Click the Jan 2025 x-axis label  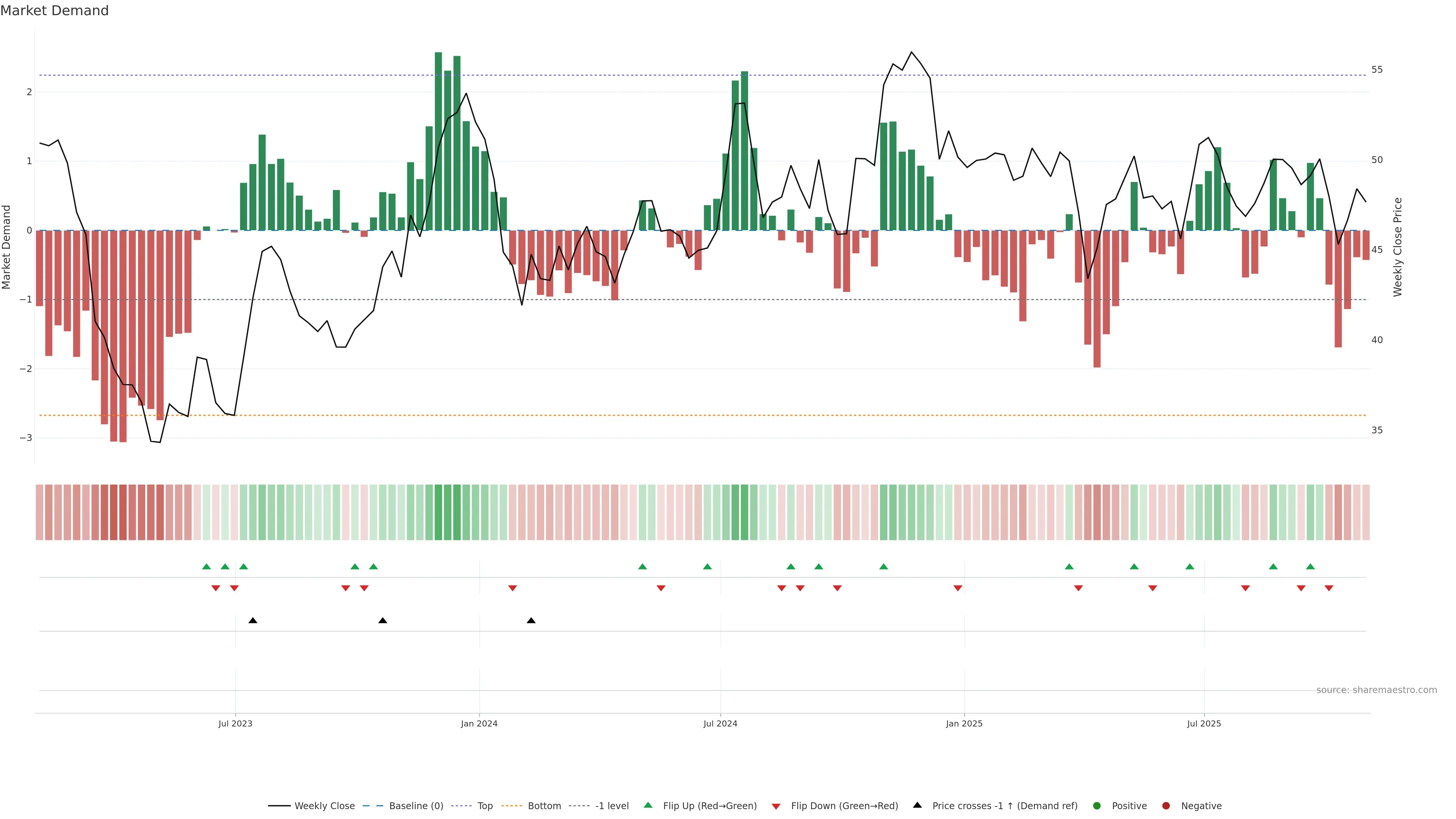(964, 723)
